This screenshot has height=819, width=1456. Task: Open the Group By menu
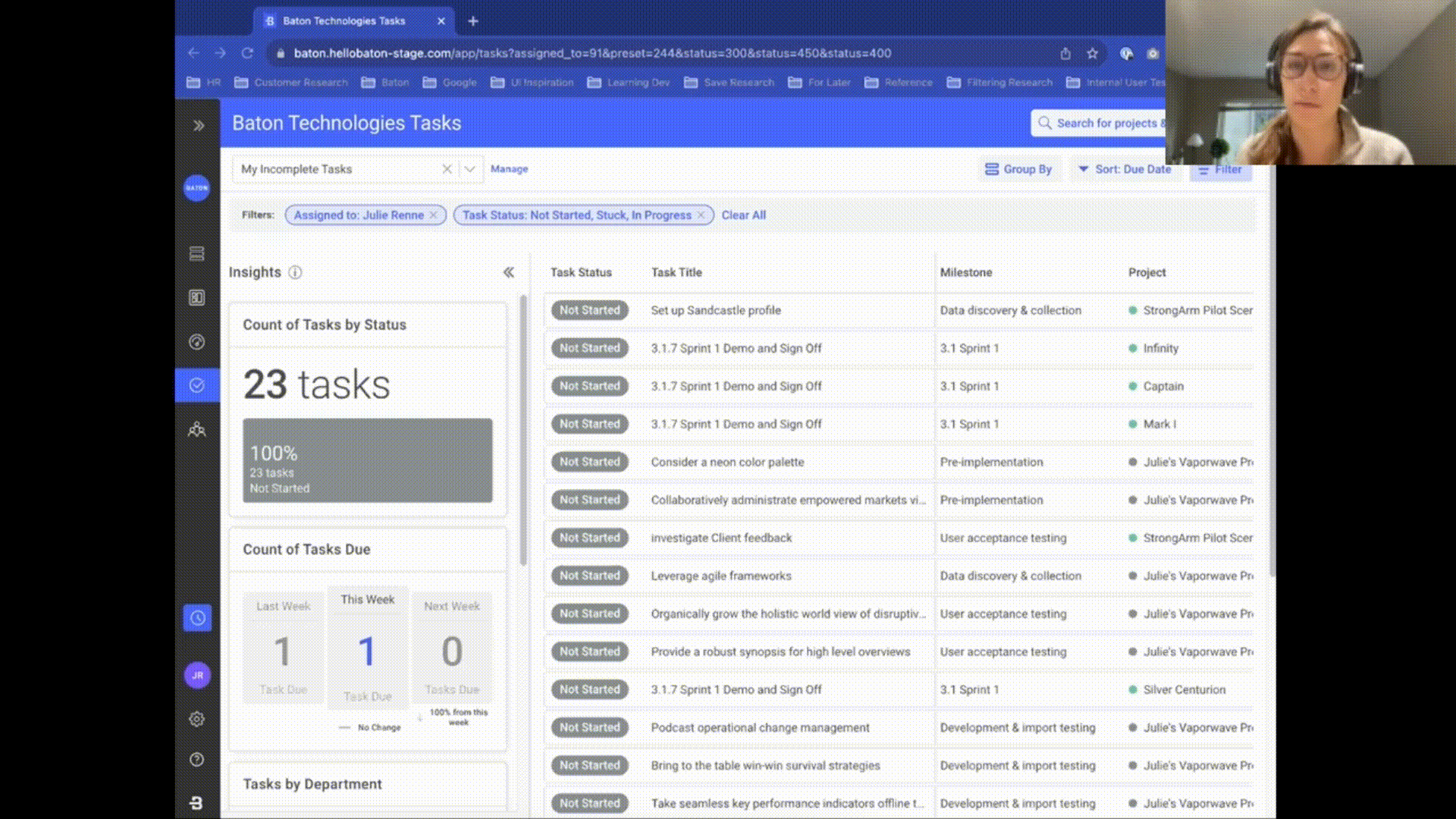1018,169
